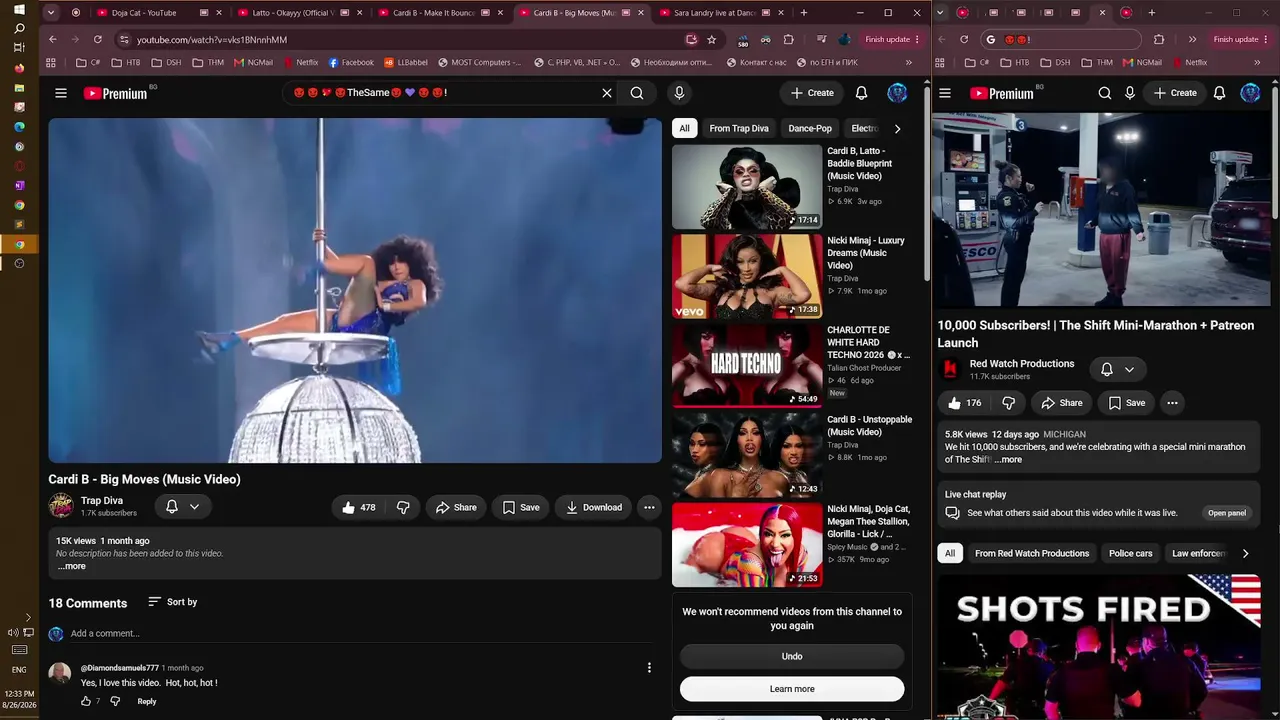Open the Charlotte de Witte Hard Techno thumbnail
Screen dimensions: 1280x720
click(747, 366)
